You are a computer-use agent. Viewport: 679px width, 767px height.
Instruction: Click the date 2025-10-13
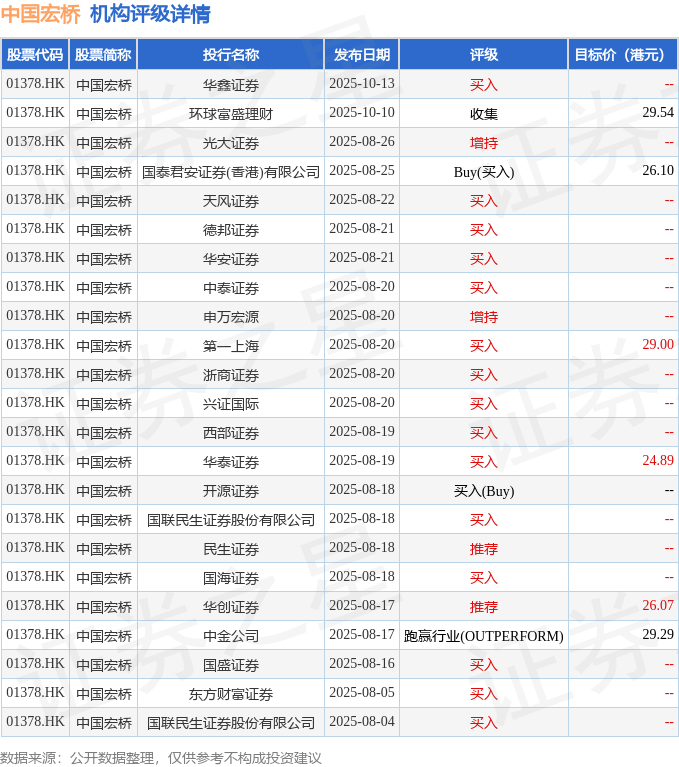click(x=362, y=84)
